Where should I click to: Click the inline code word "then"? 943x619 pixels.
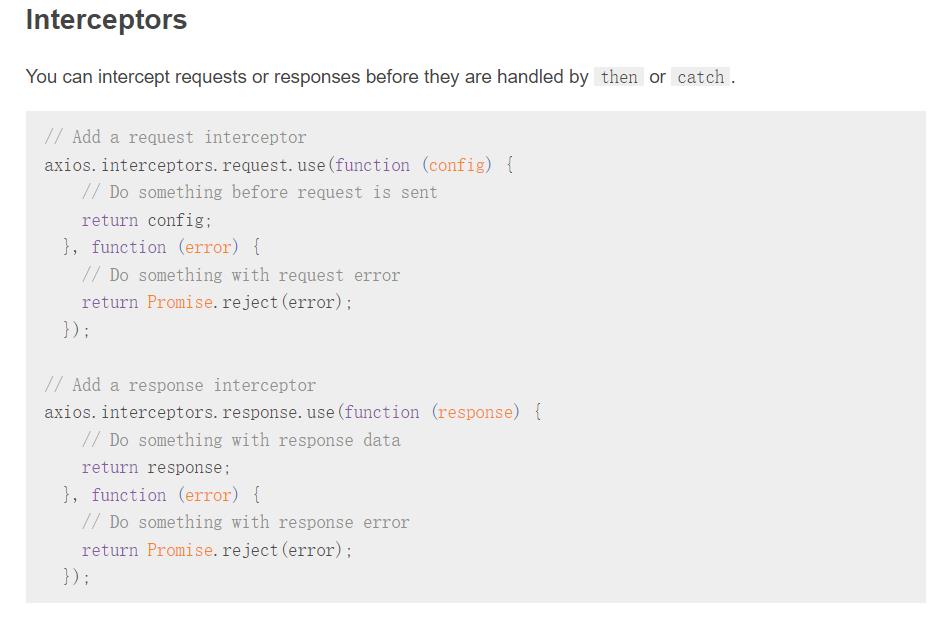click(x=619, y=77)
